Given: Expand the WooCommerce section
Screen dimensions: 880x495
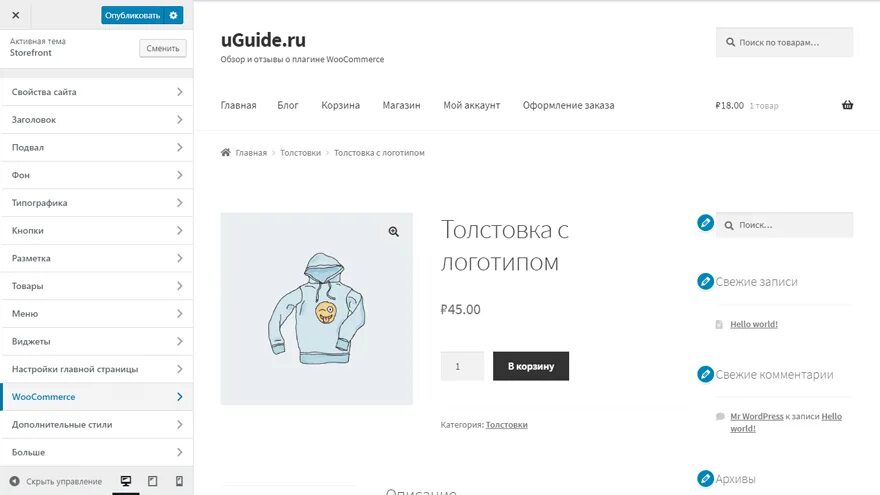Looking at the screenshot, I should click(x=97, y=397).
